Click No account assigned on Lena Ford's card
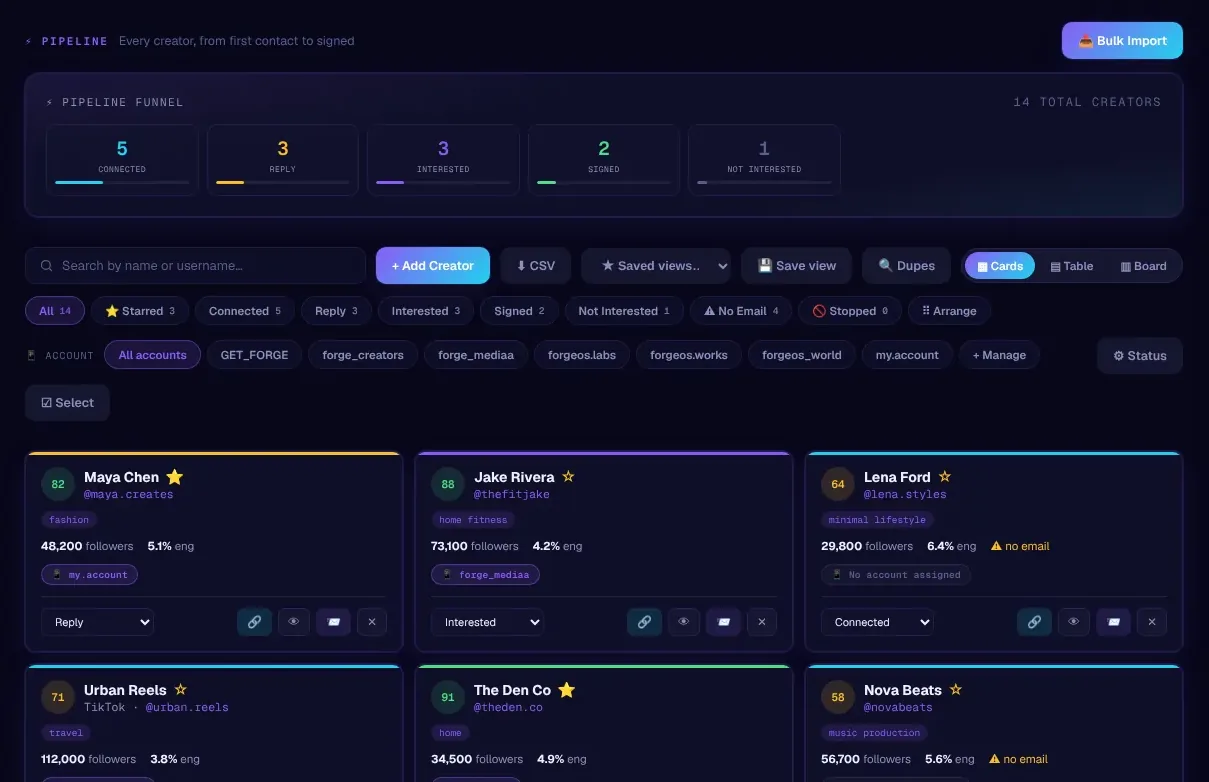Viewport: 1209px width, 782px height. pos(895,575)
